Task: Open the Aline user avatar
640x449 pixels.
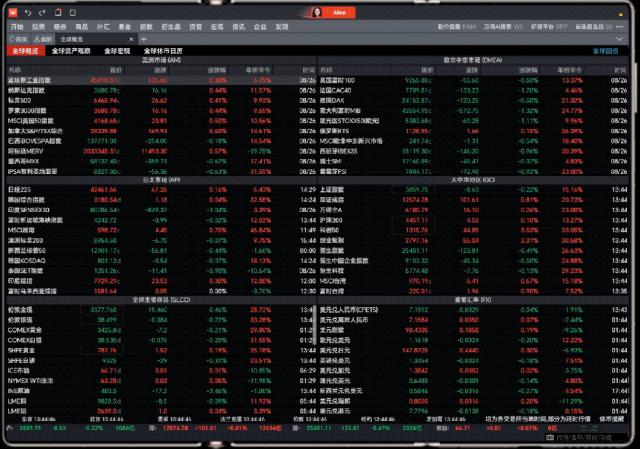Action: point(316,12)
